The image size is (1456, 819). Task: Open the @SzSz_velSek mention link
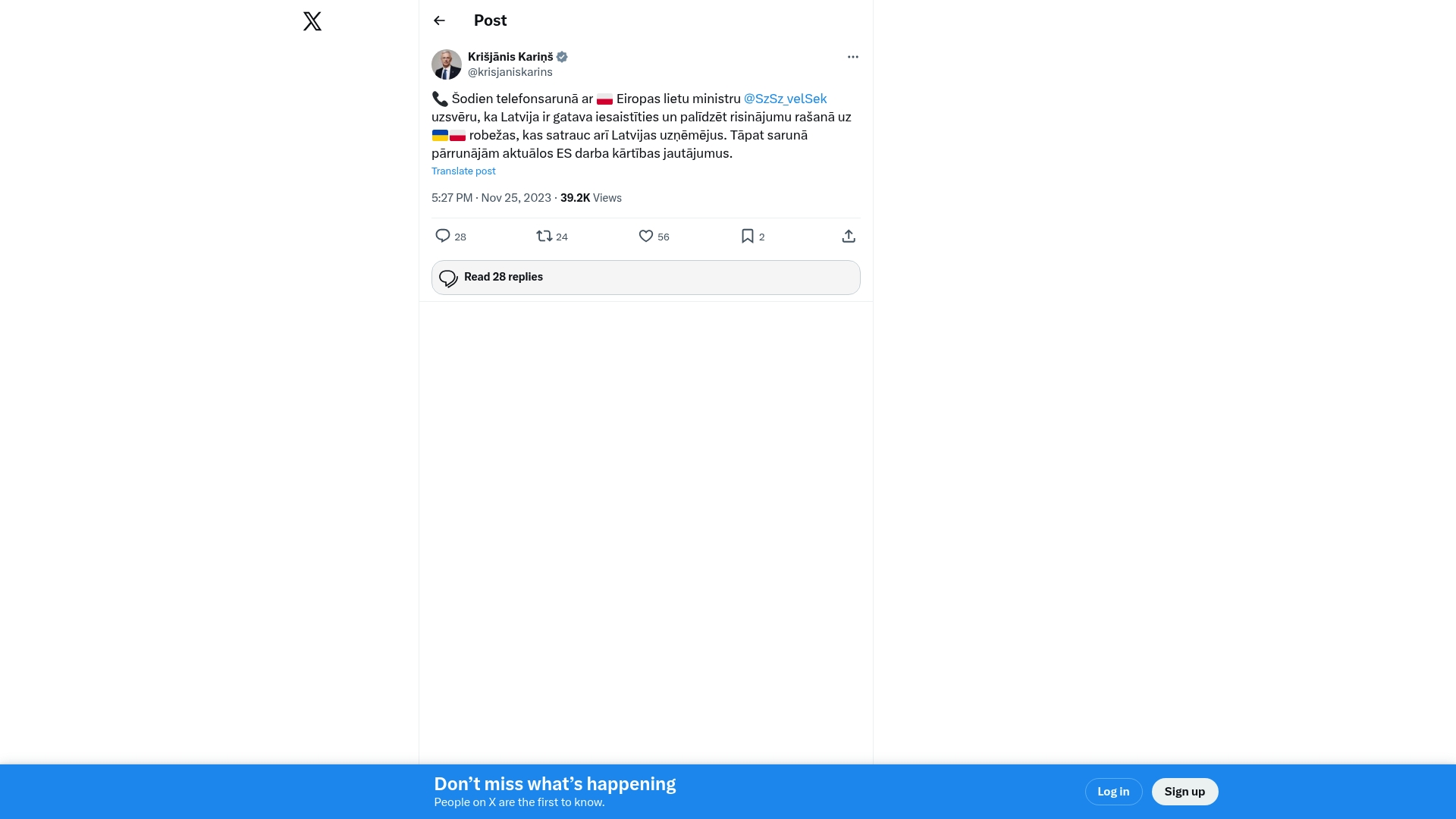tap(785, 99)
